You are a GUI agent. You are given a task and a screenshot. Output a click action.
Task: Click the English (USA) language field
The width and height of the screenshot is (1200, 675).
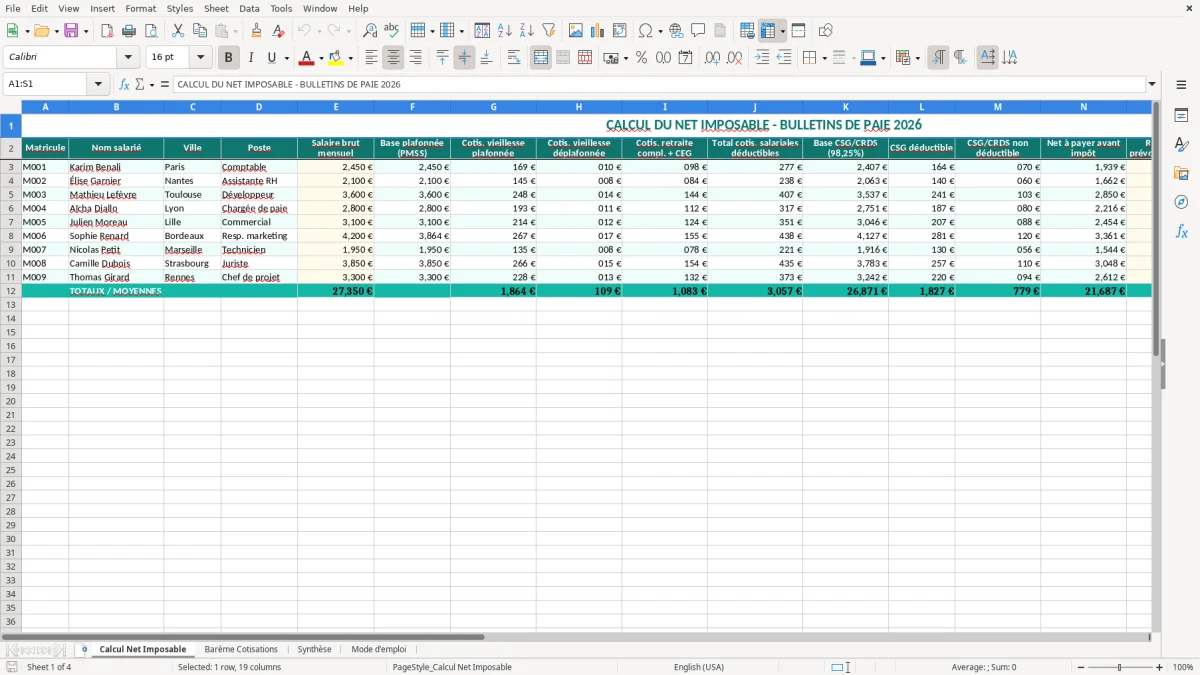pos(699,667)
